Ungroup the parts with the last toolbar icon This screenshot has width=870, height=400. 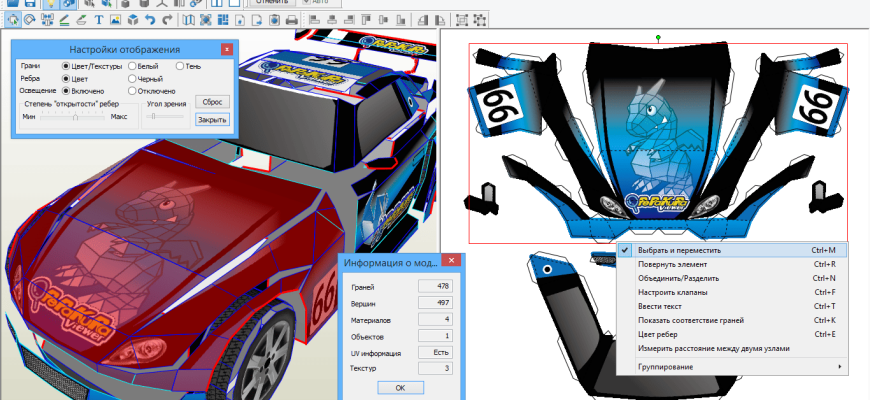click(479, 20)
